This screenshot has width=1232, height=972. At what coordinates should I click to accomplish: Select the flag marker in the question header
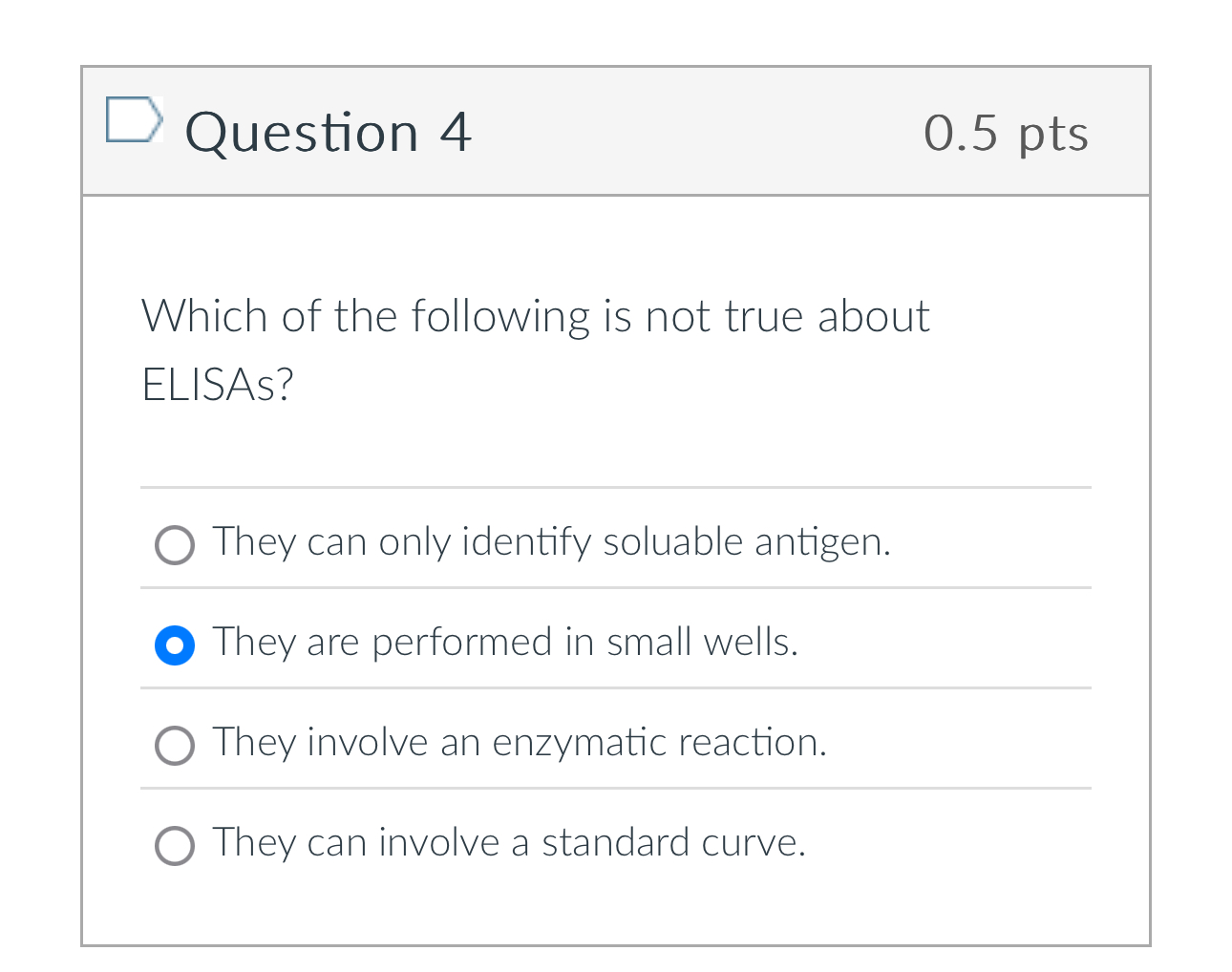click(134, 120)
